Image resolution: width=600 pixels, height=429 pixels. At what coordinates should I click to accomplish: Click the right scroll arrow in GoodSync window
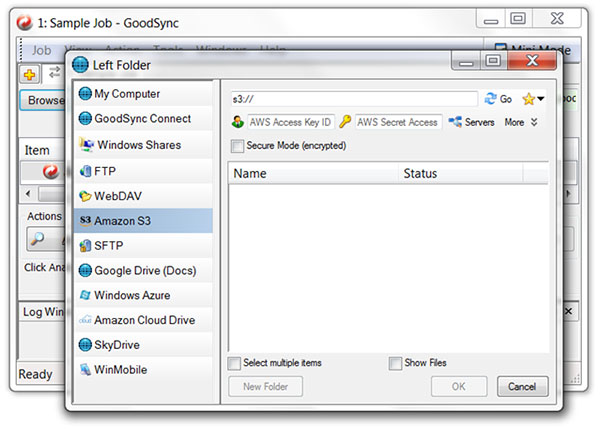coord(569,193)
